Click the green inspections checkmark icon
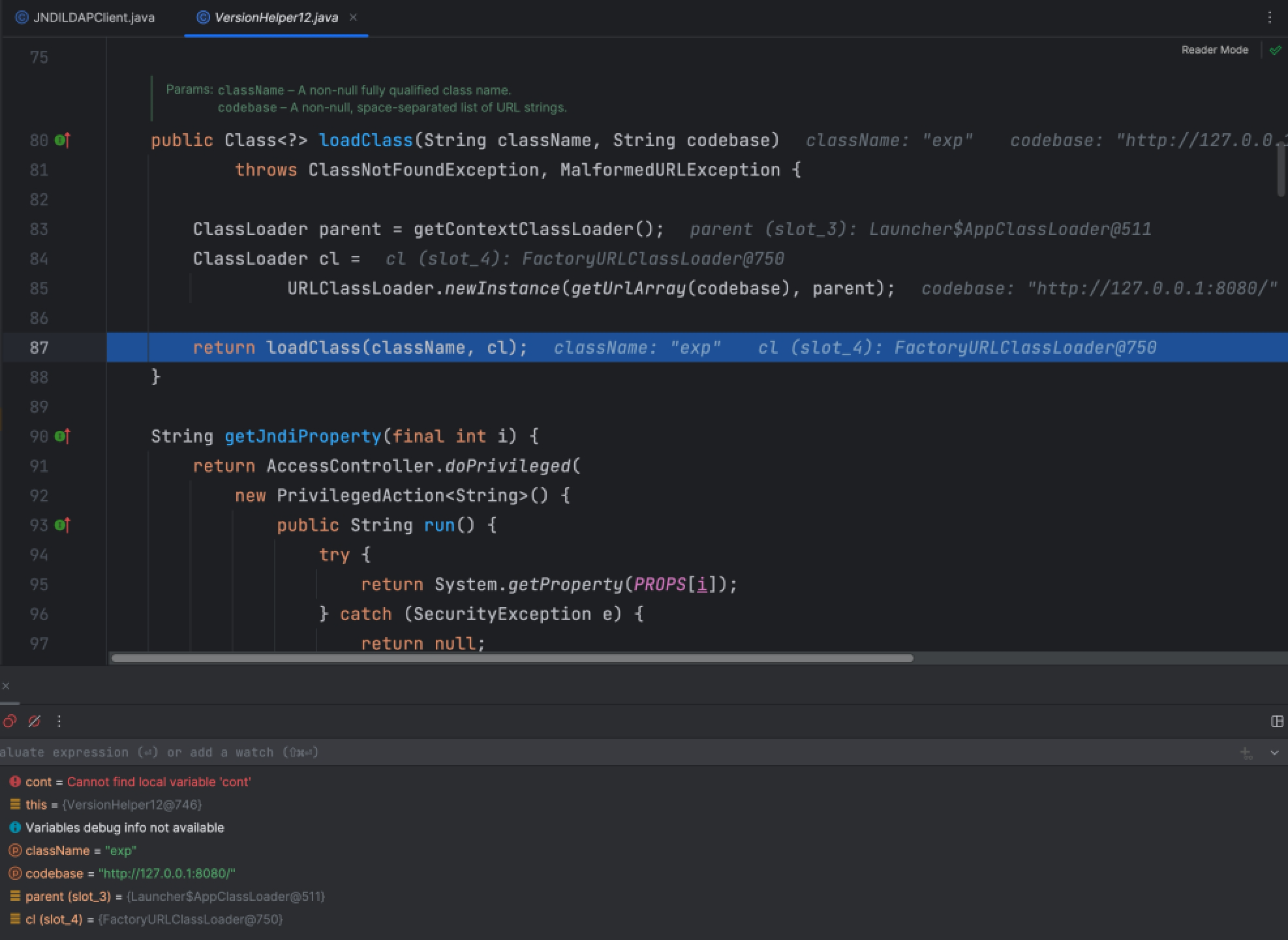The height and width of the screenshot is (940, 1288). (x=1275, y=50)
